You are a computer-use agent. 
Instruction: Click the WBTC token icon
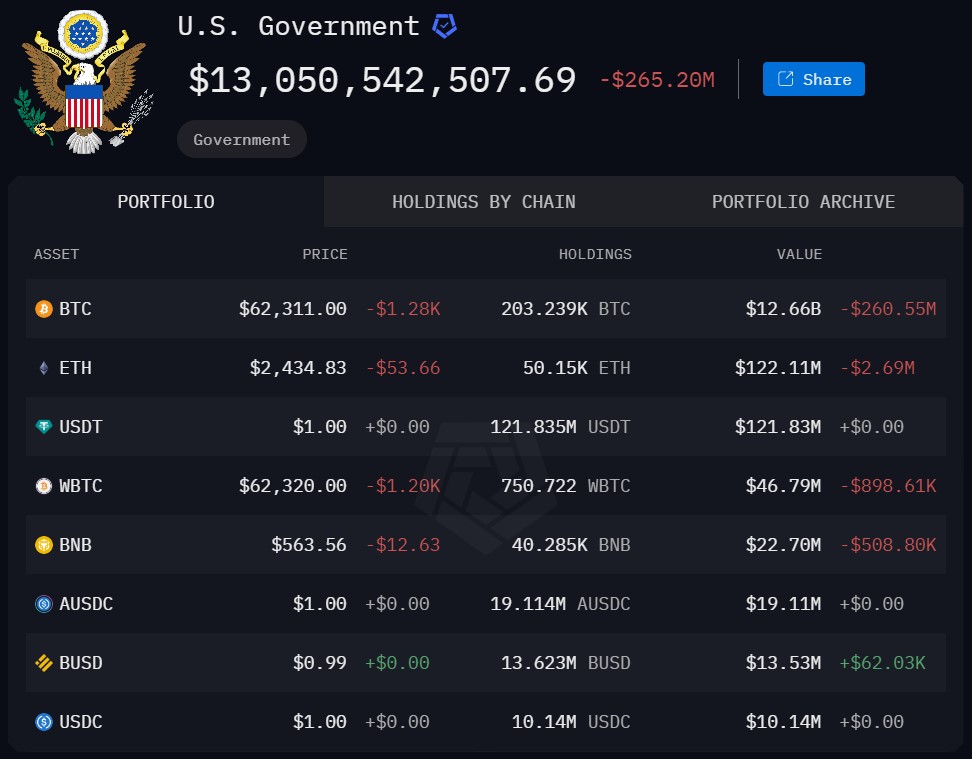click(43, 486)
